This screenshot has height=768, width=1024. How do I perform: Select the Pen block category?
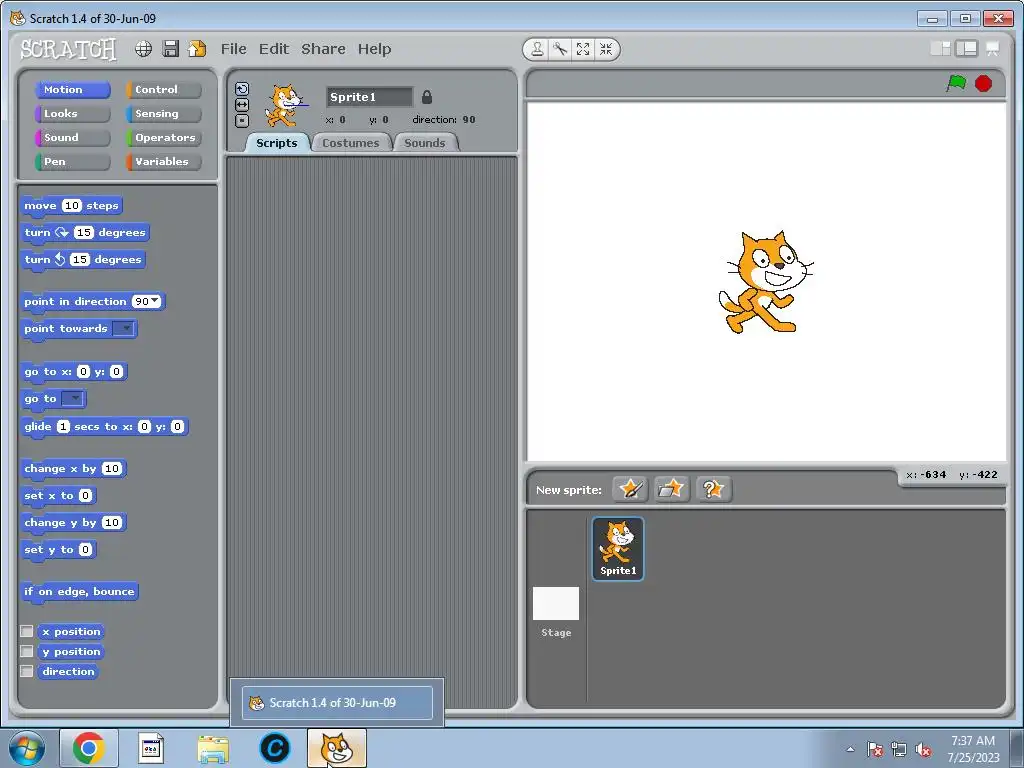[x=72, y=162]
